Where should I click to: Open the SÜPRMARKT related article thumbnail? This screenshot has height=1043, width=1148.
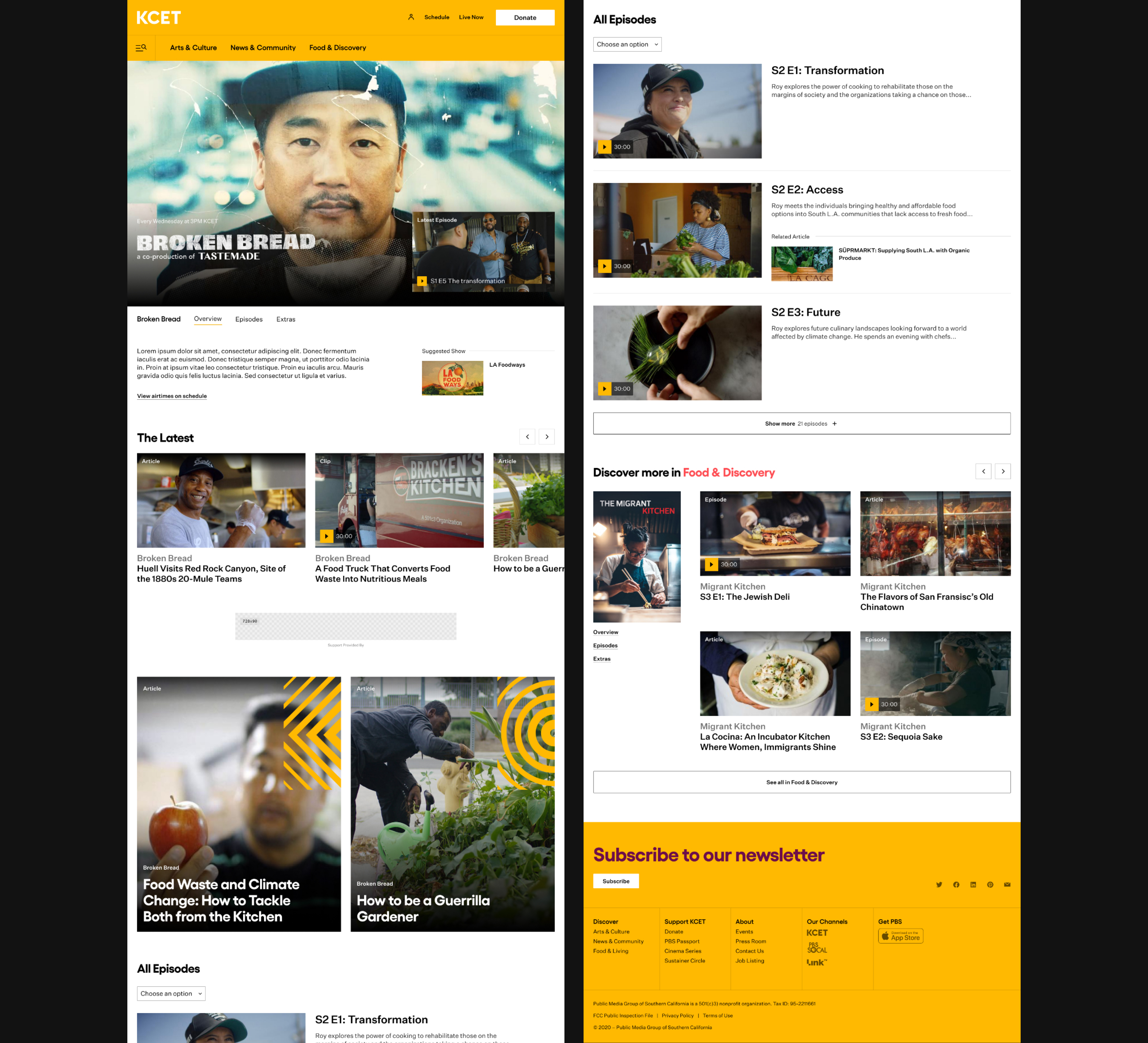tap(802, 264)
